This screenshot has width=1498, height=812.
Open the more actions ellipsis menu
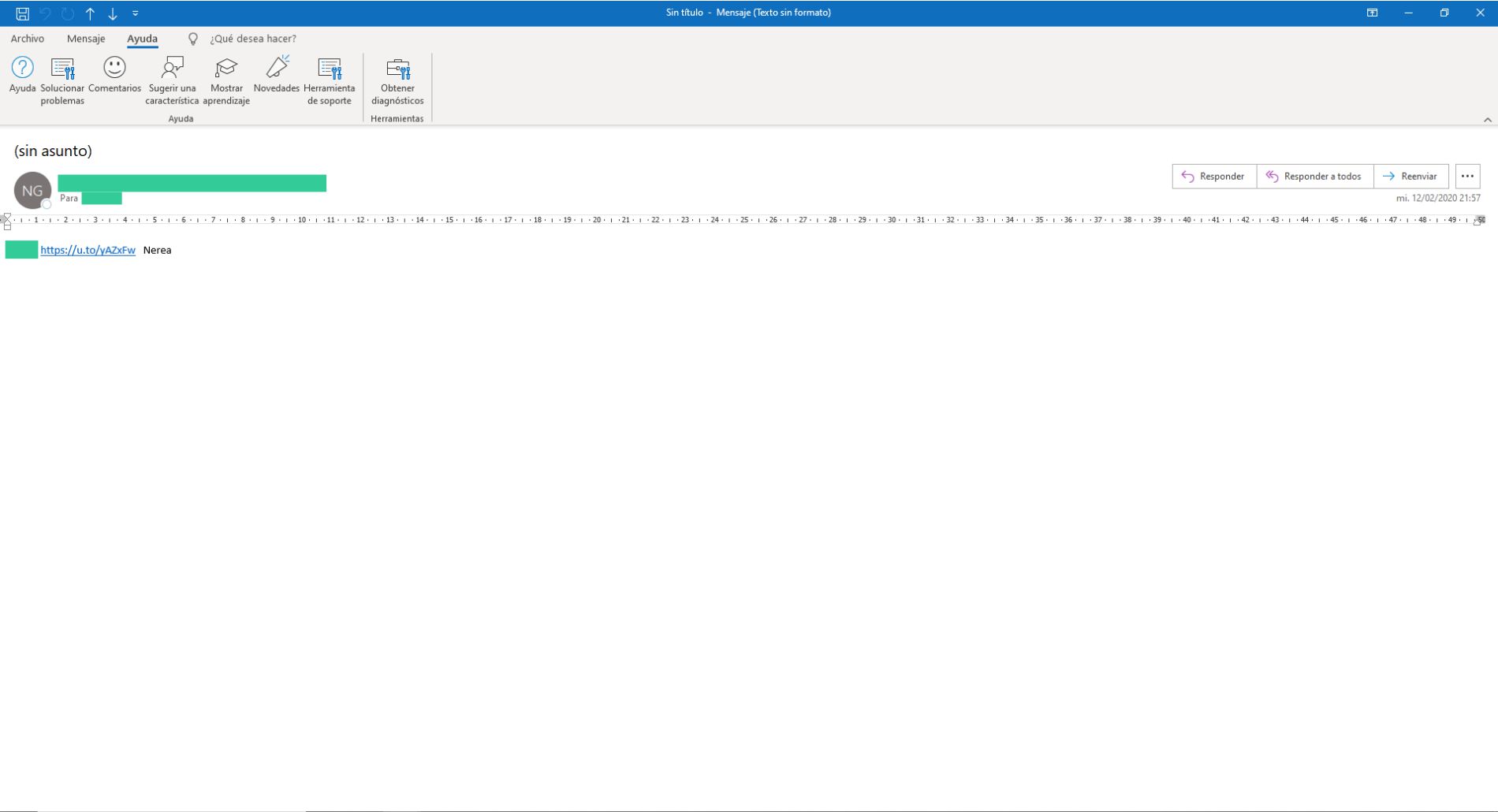coord(1466,177)
